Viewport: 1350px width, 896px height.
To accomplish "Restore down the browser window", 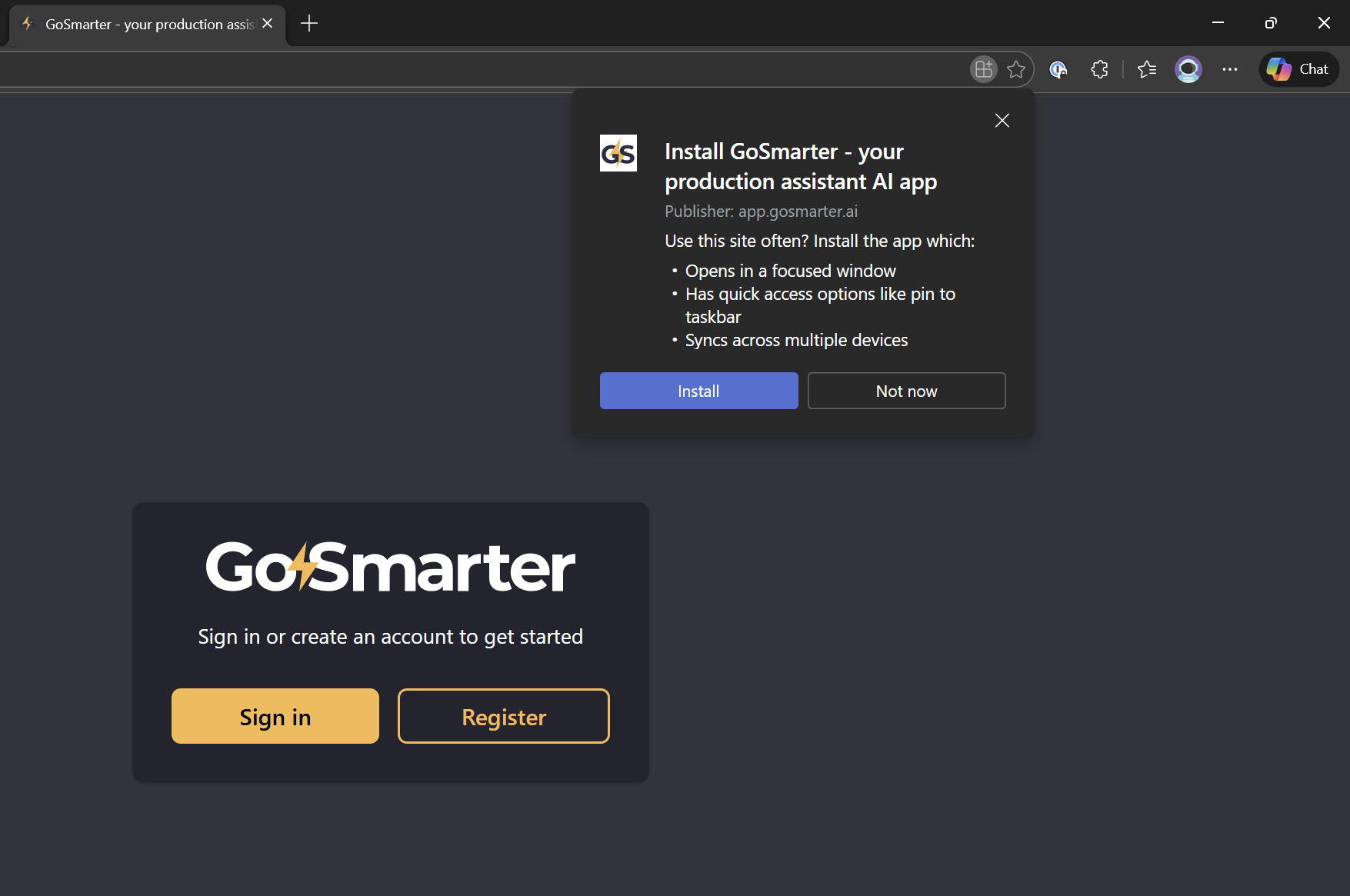I will pos(1271,23).
